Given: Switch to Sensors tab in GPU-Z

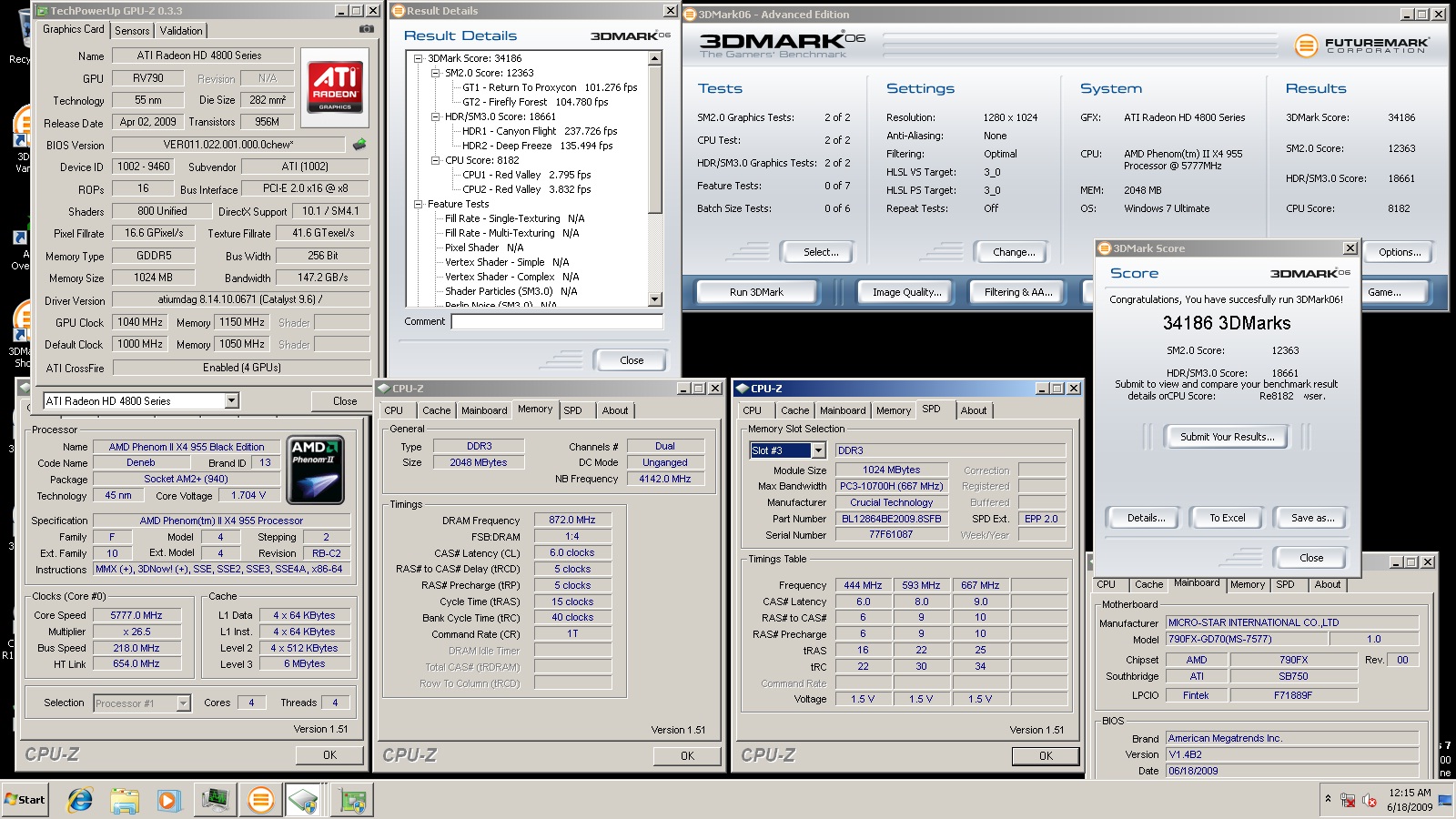Looking at the screenshot, I should tap(132, 30).
